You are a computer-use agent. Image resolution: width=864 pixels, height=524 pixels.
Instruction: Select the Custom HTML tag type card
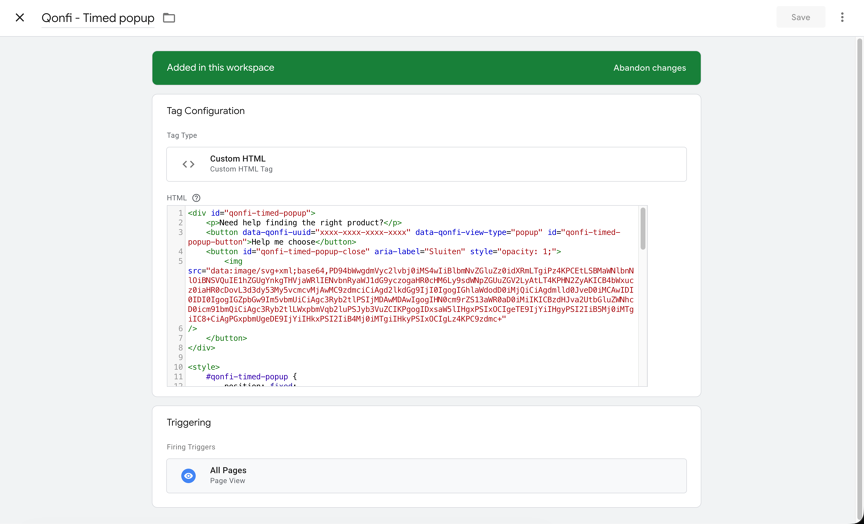pos(426,164)
